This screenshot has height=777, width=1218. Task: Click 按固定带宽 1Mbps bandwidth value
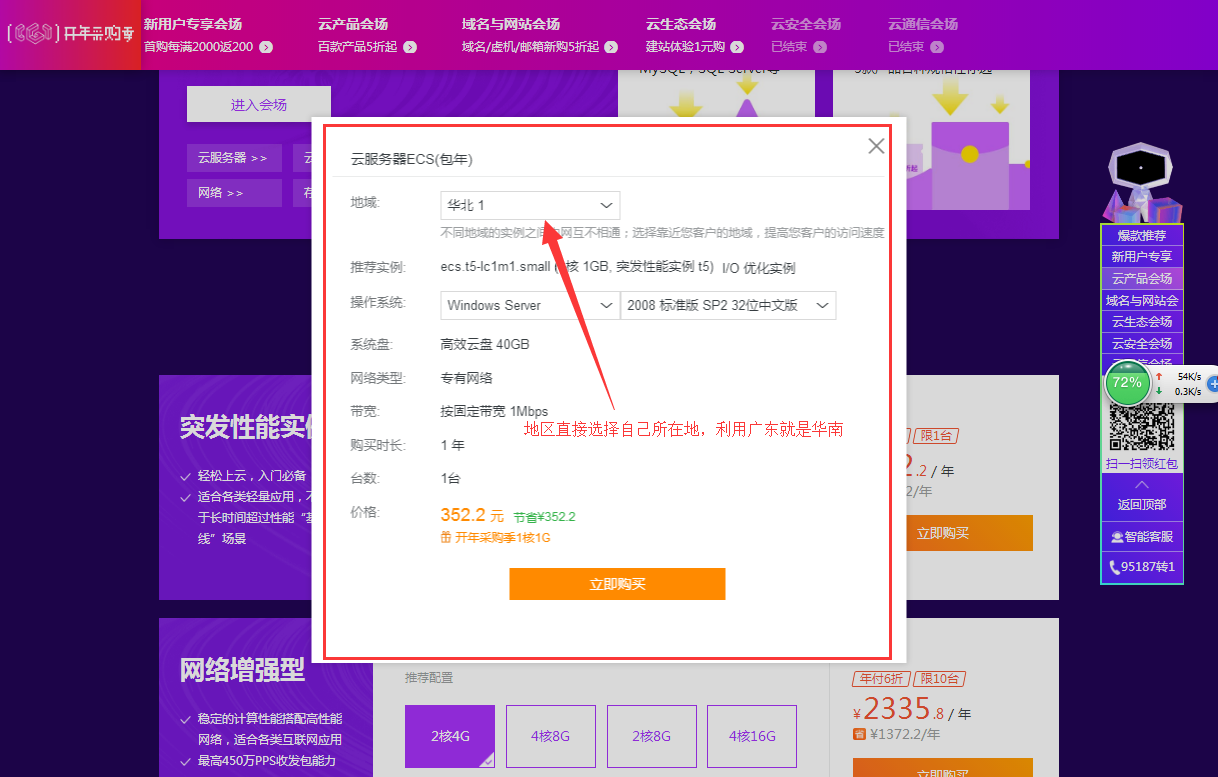pos(494,411)
